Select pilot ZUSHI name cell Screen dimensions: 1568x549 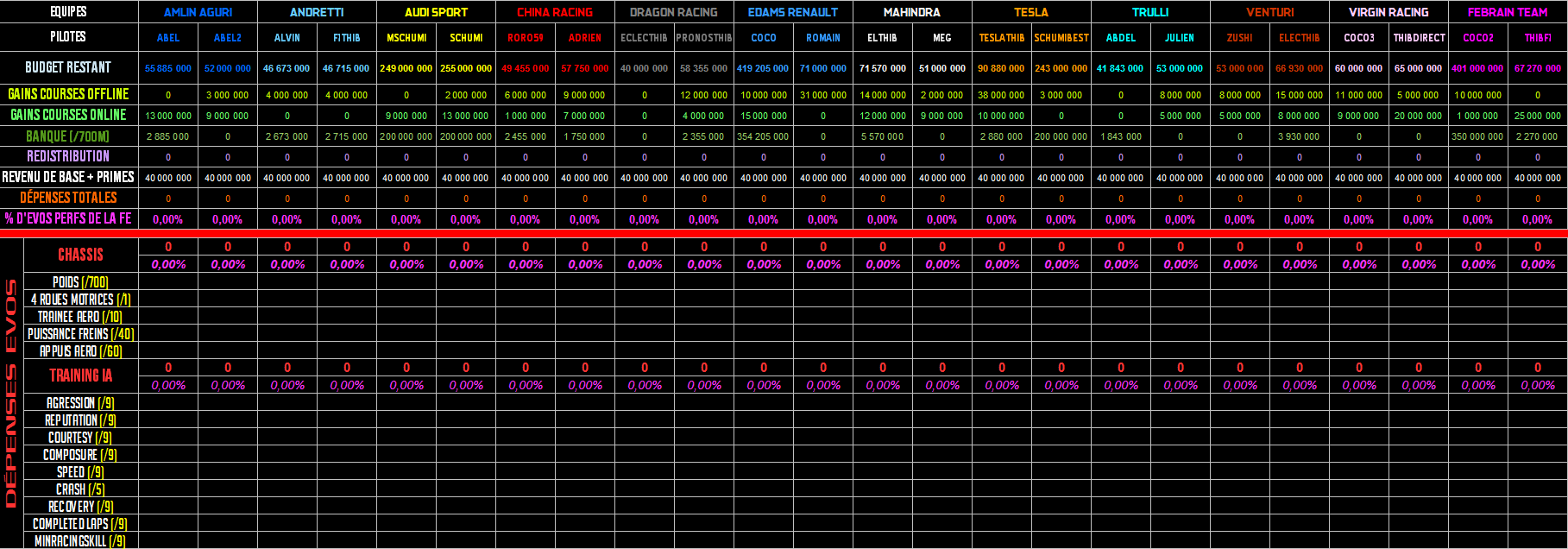pyautogui.click(x=1240, y=38)
